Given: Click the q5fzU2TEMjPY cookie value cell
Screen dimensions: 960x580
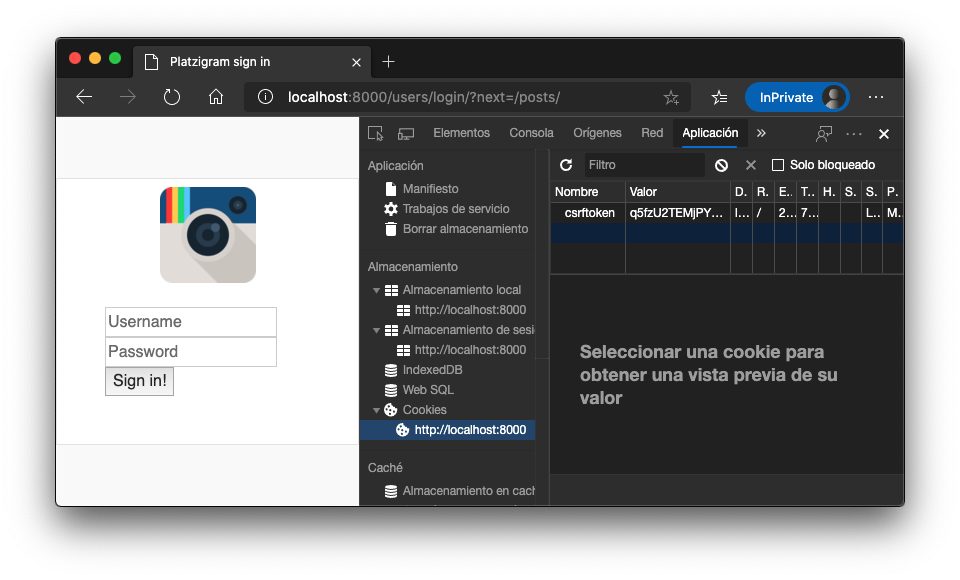Looking at the screenshot, I should [678, 213].
